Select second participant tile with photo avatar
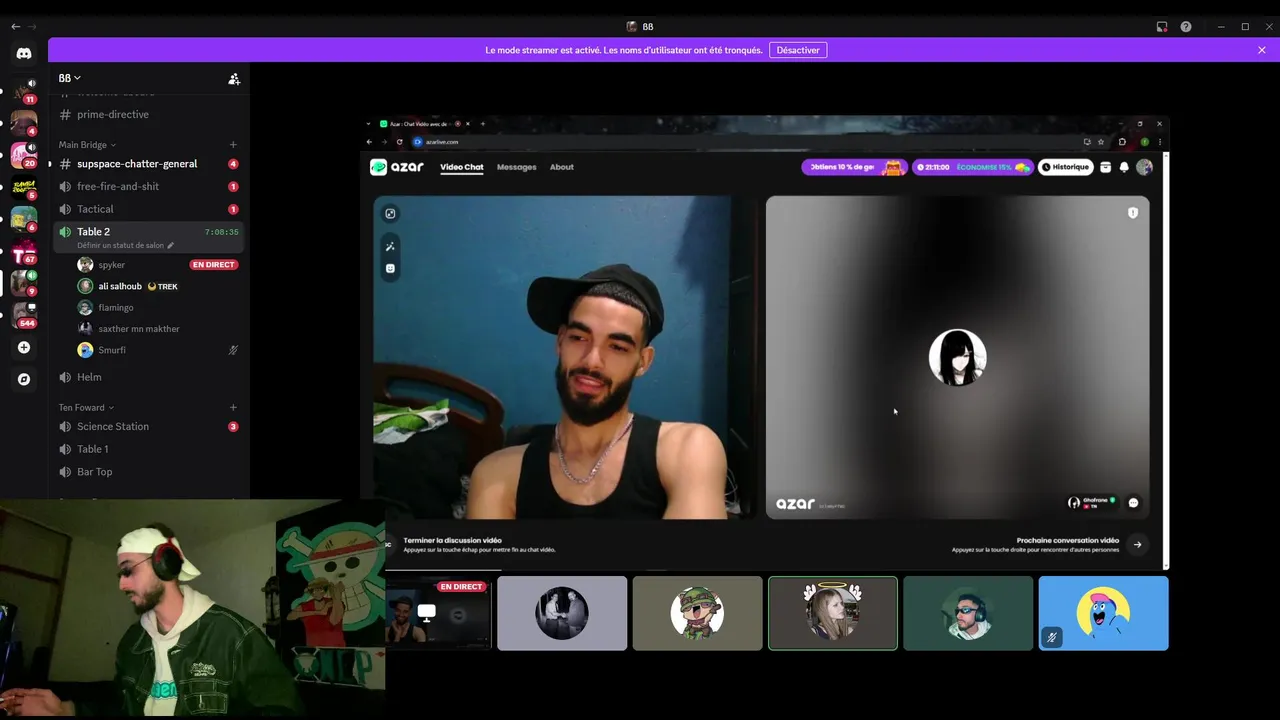 pyautogui.click(x=562, y=613)
